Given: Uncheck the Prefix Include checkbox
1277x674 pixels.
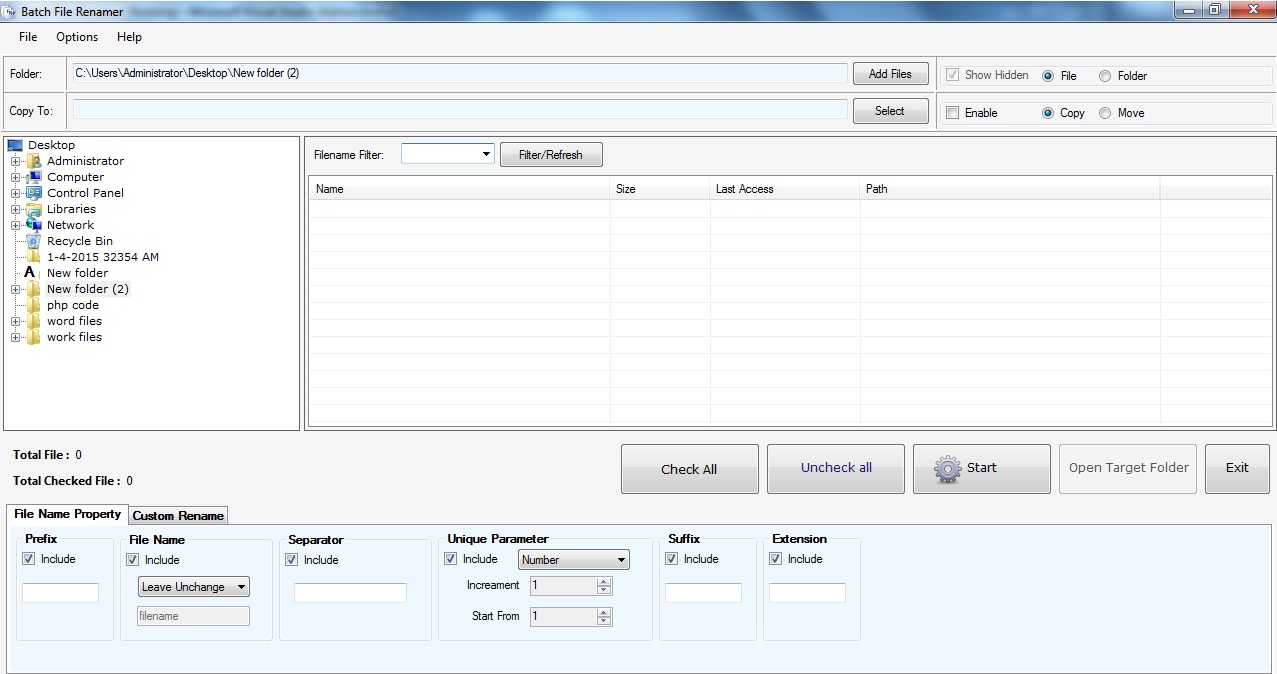Looking at the screenshot, I should coord(29,559).
